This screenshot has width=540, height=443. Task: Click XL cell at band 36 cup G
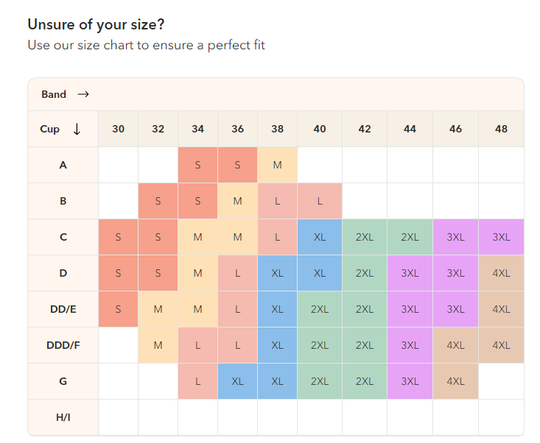point(237,381)
